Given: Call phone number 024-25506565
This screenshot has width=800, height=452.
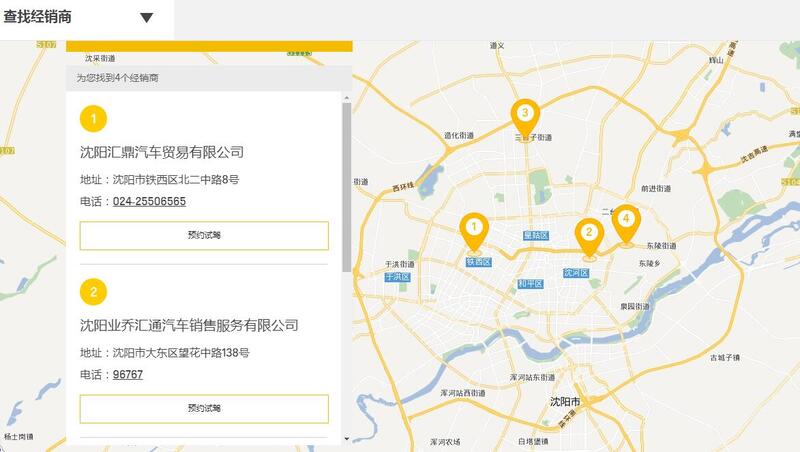Looking at the screenshot, I should (149, 202).
